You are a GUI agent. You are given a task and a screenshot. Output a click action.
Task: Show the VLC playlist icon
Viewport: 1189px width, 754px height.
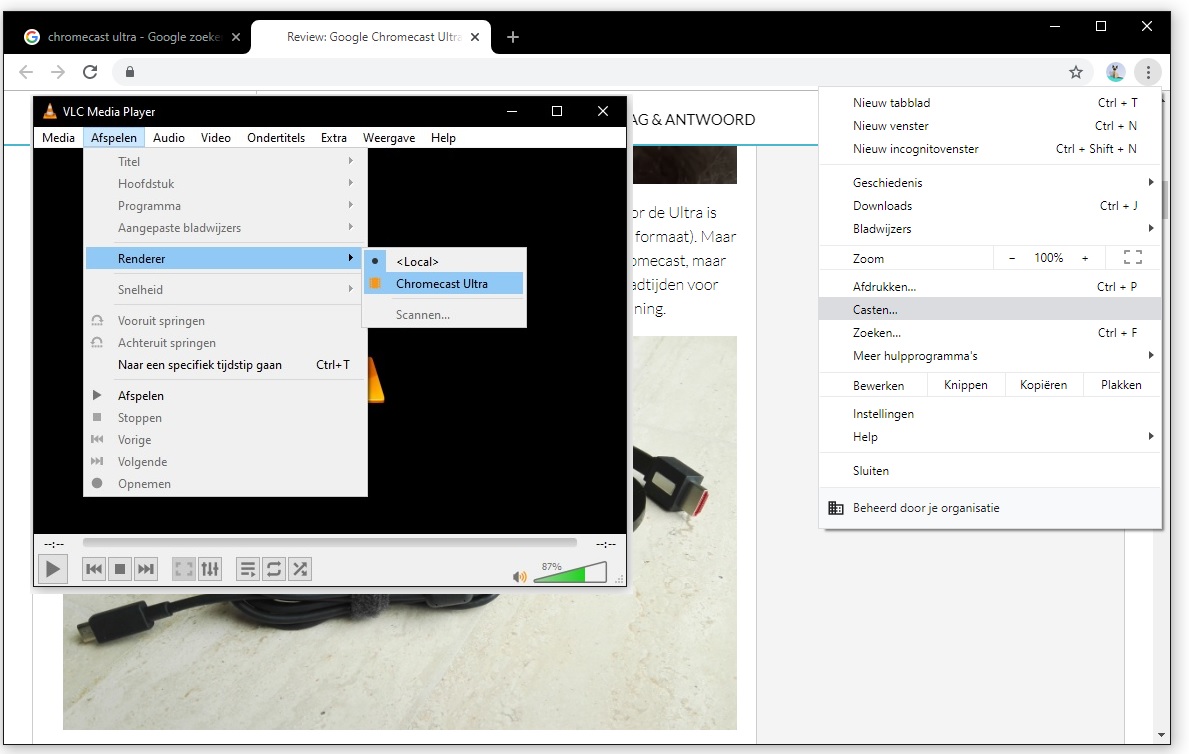click(247, 569)
